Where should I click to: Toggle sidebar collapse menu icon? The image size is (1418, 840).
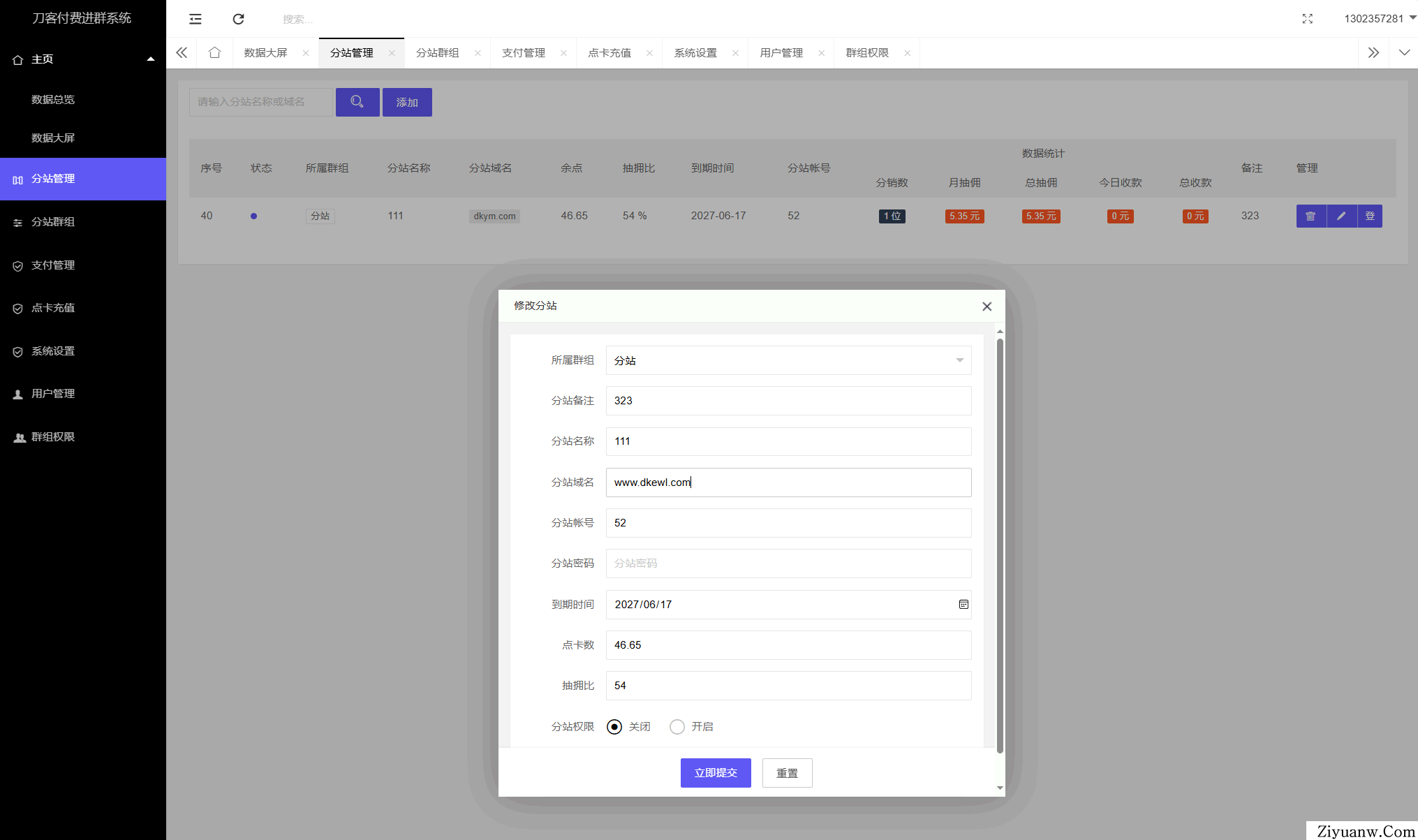coord(195,19)
